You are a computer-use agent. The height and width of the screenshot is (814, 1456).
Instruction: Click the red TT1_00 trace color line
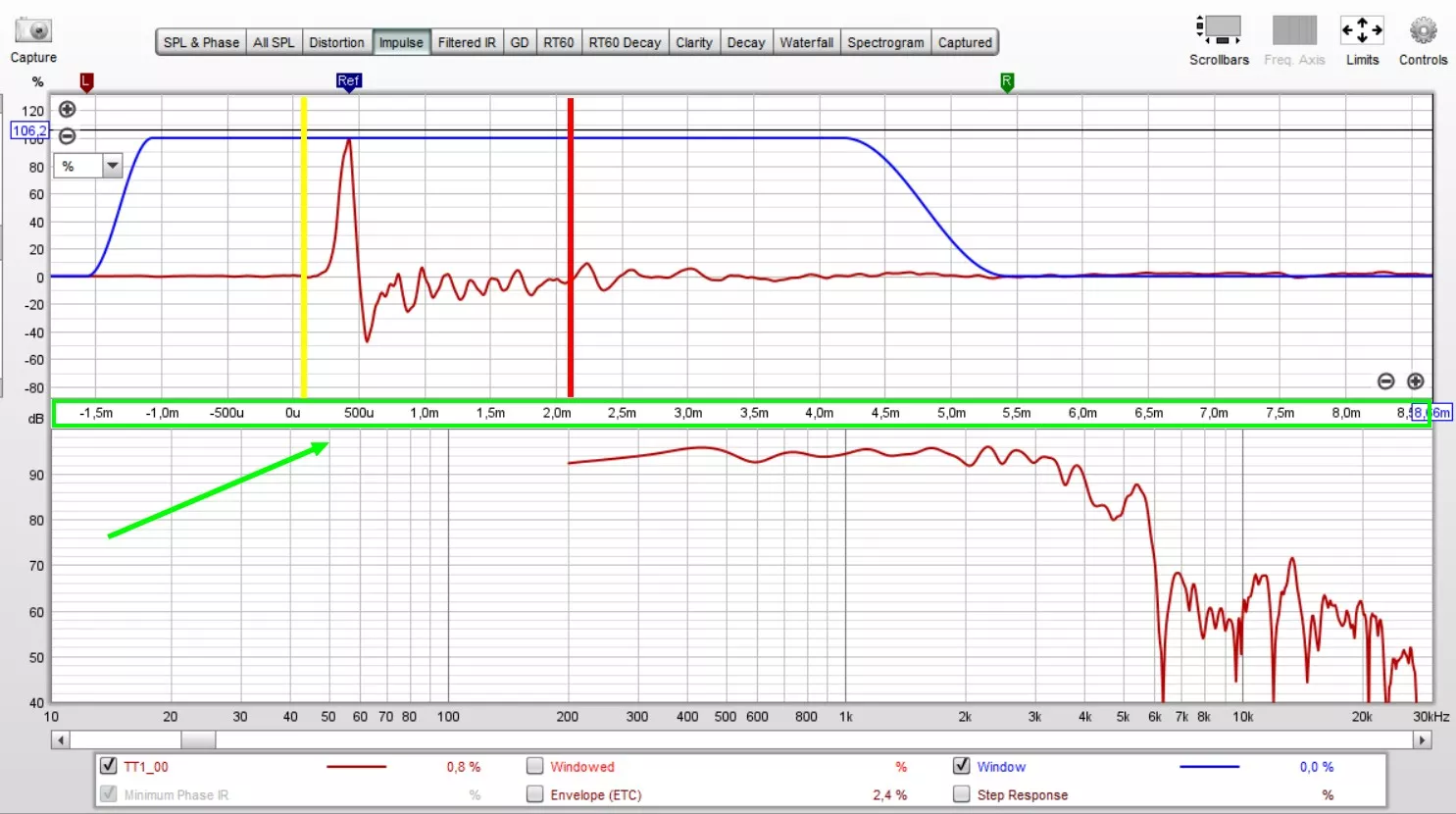click(x=356, y=767)
